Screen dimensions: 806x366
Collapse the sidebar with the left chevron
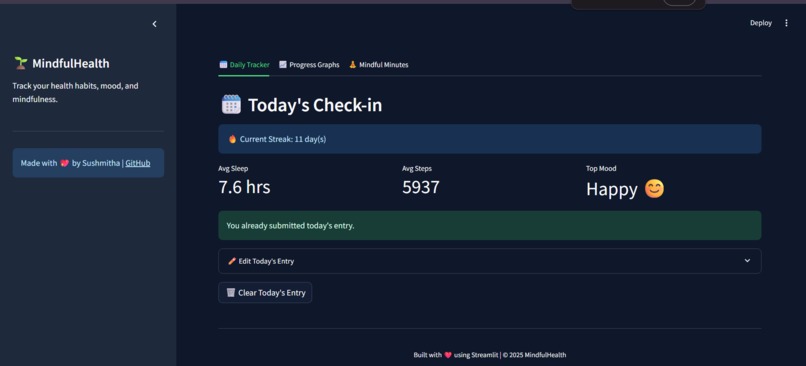click(x=154, y=24)
